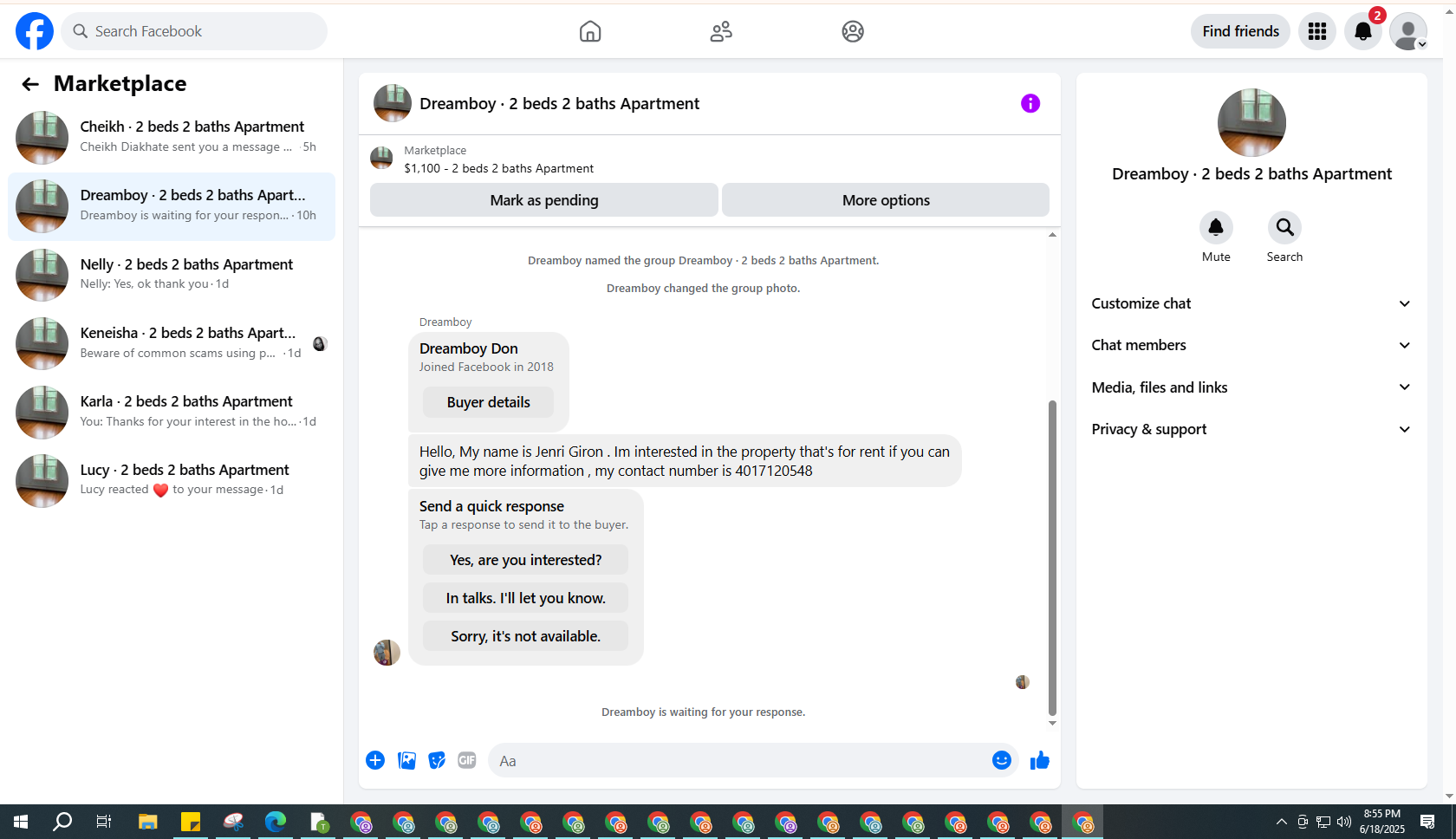Screen dimensions: 1456x839
Task: Open the account profile menu
Action: 1408,31
